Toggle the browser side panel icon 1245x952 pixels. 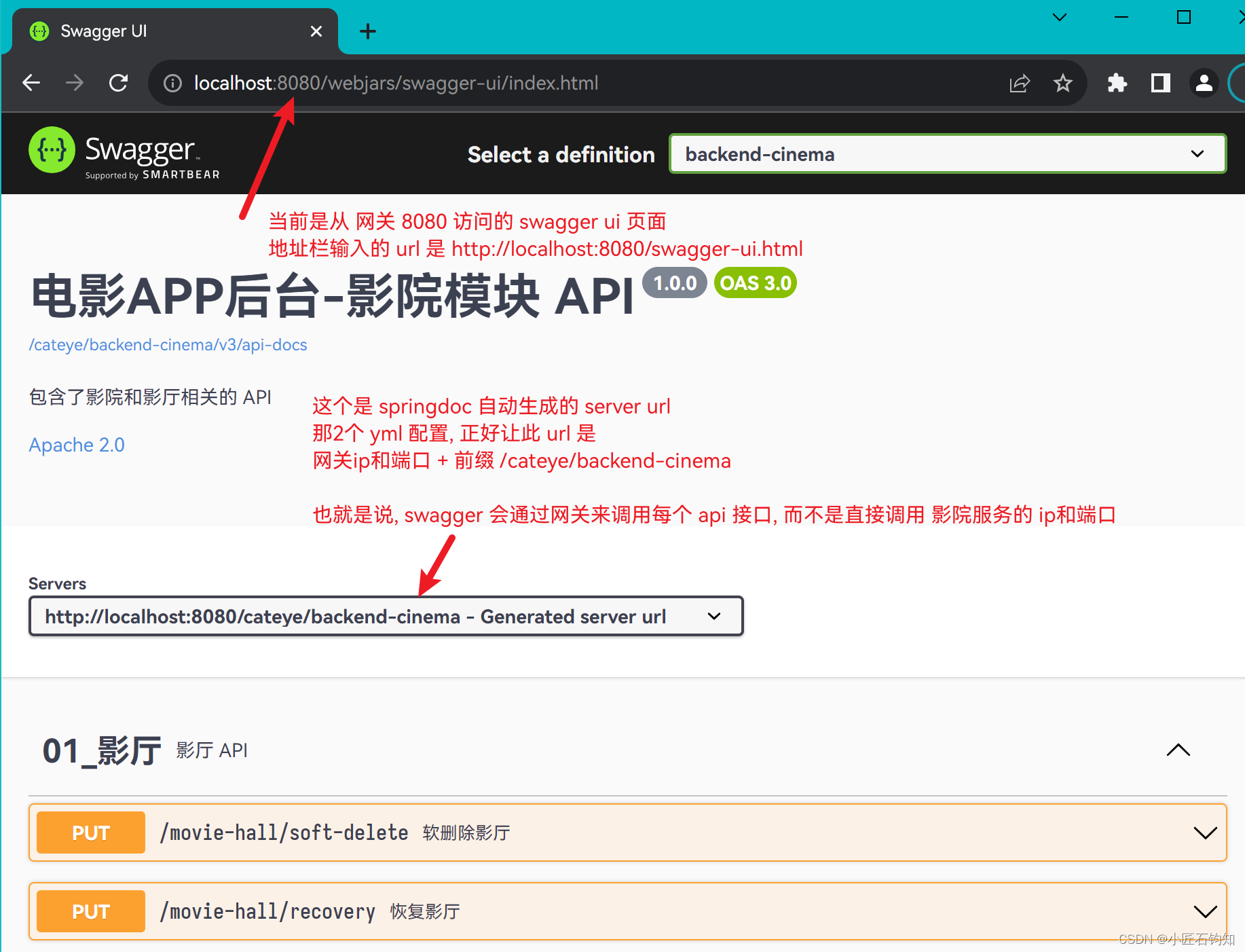pyautogui.click(x=1160, y=83)
